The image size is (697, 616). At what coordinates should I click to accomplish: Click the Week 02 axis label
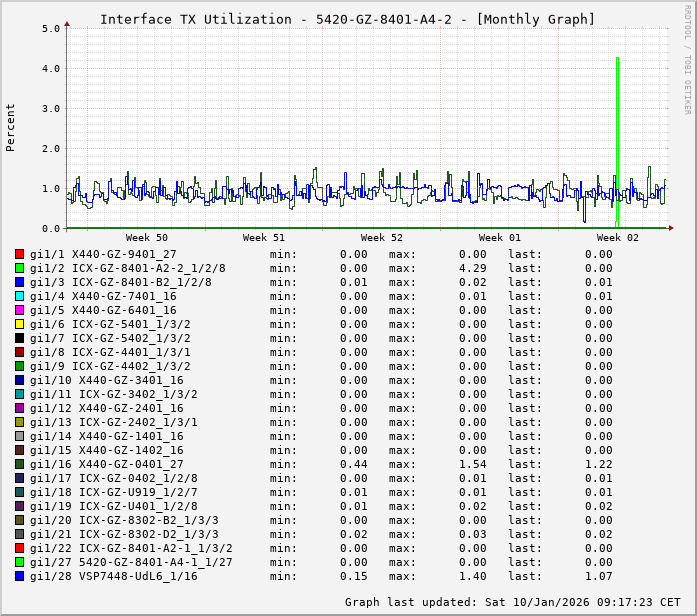(617, 238)
